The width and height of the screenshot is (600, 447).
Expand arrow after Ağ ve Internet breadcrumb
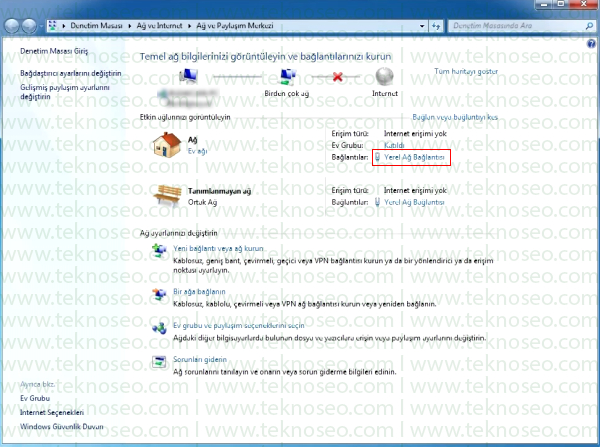189,26
